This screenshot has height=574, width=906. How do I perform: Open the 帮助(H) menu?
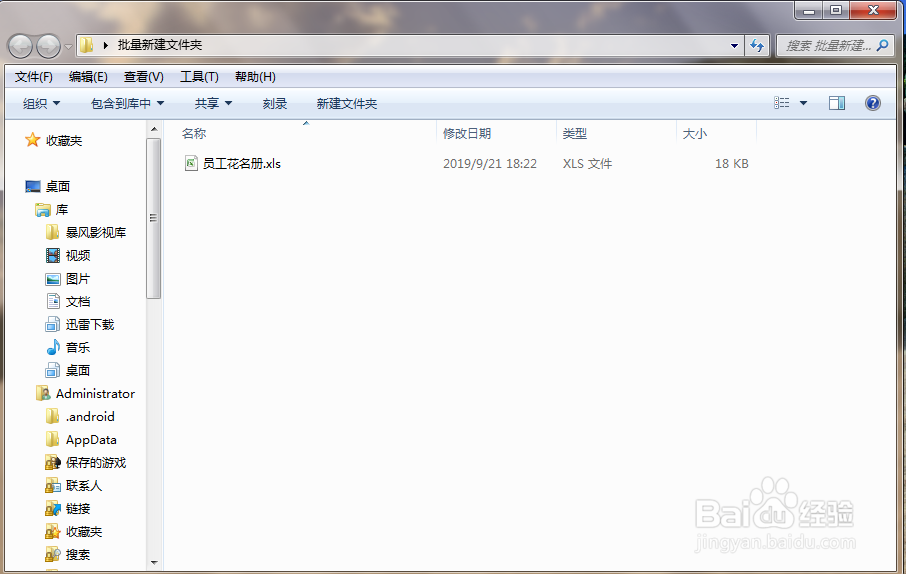click(255, 77)
